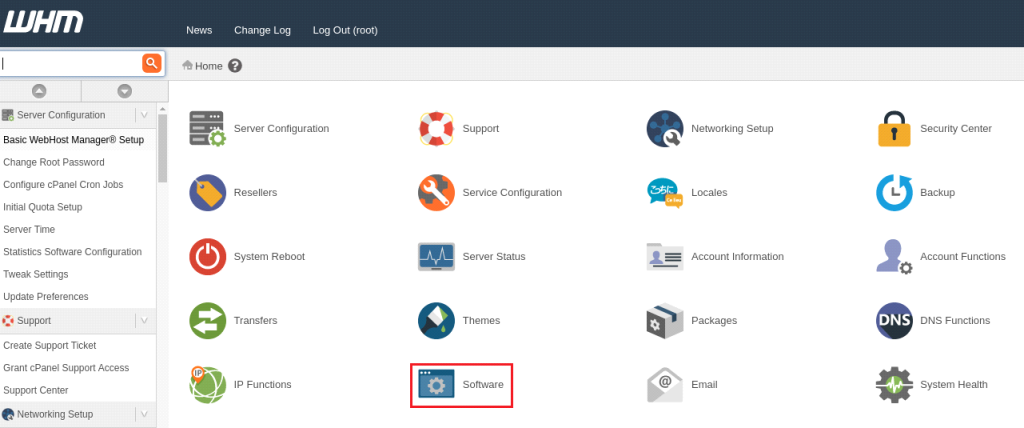Click the System Reboot label text

(x=269, y=257)
